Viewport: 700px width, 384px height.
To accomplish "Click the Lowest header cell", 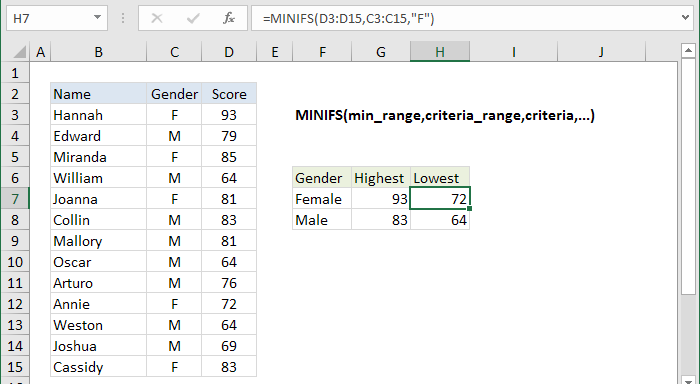I will [440, 178].
